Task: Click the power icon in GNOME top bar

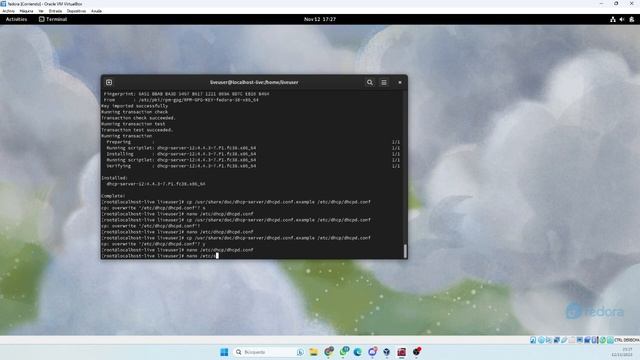Action: coord(632,19)
